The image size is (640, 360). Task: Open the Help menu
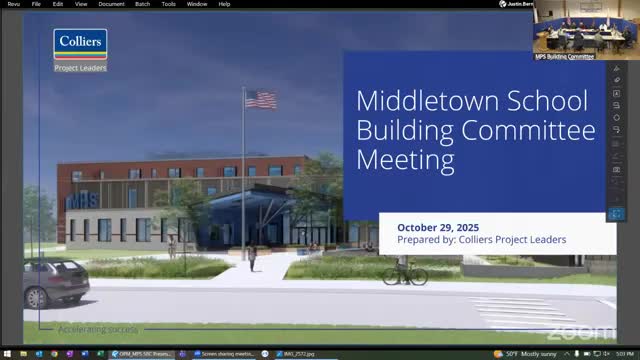(224, 4)
